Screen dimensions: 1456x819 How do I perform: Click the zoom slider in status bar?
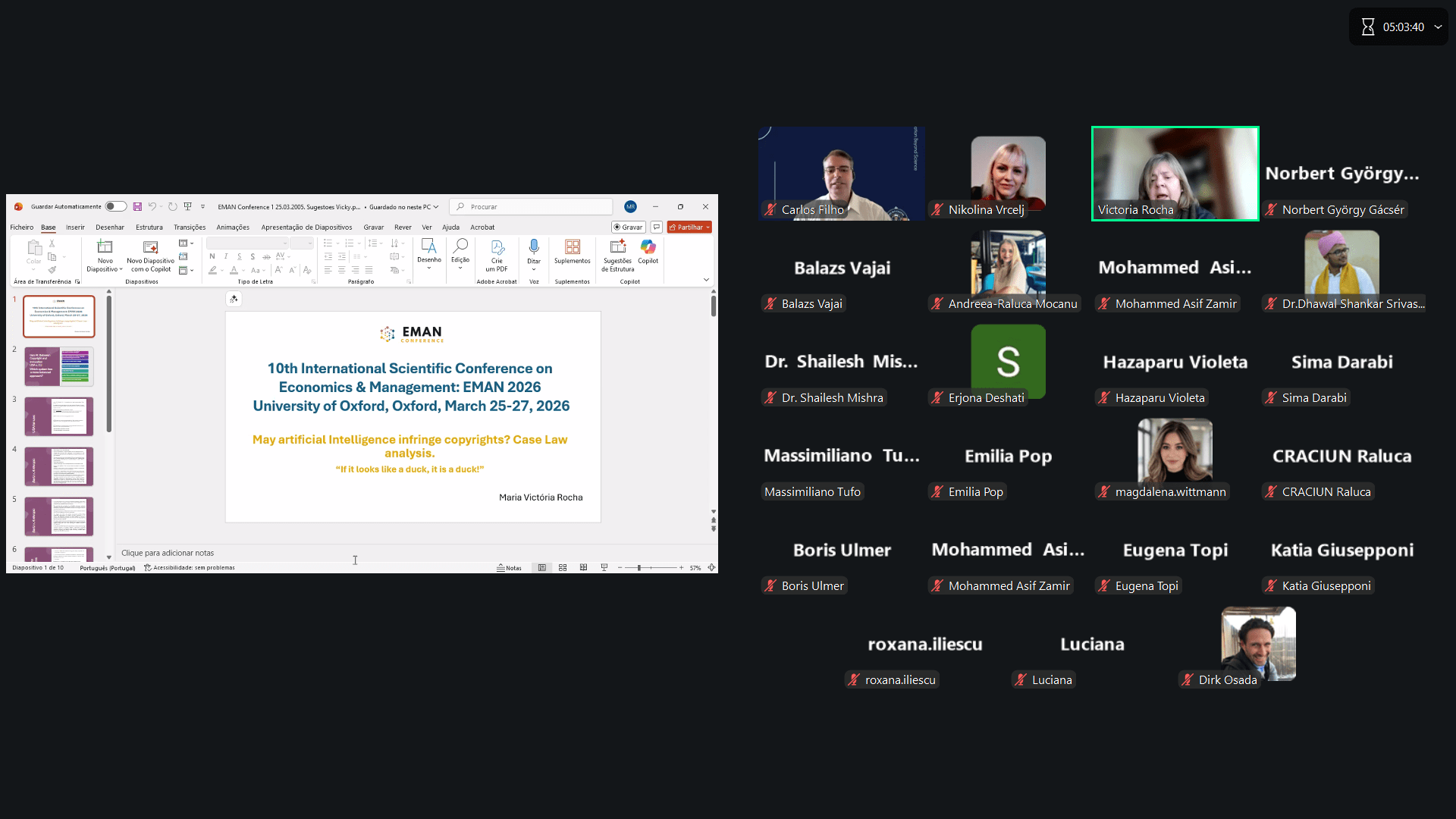(x=639, y=567)
